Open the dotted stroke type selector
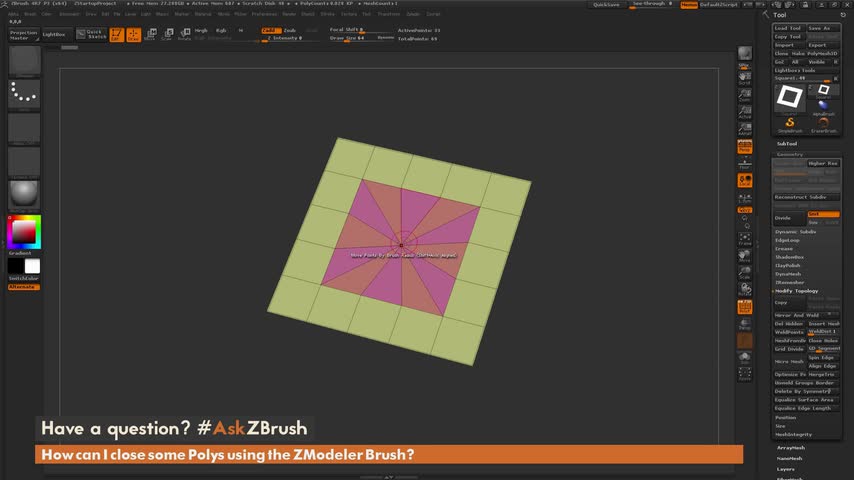The image size is (854, 480). click(x=25, y=94)
